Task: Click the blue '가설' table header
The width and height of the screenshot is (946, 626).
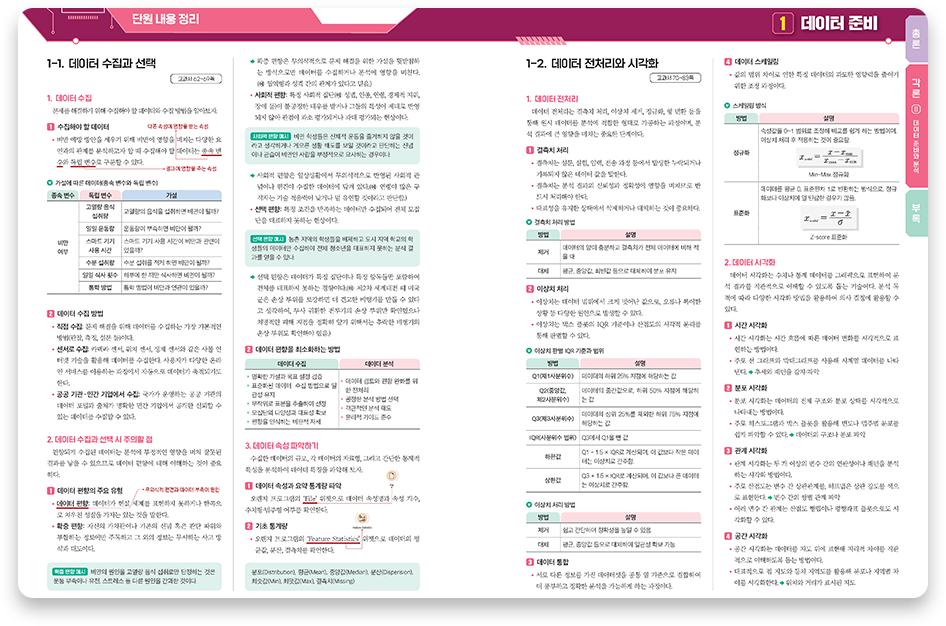Action: 172,195
